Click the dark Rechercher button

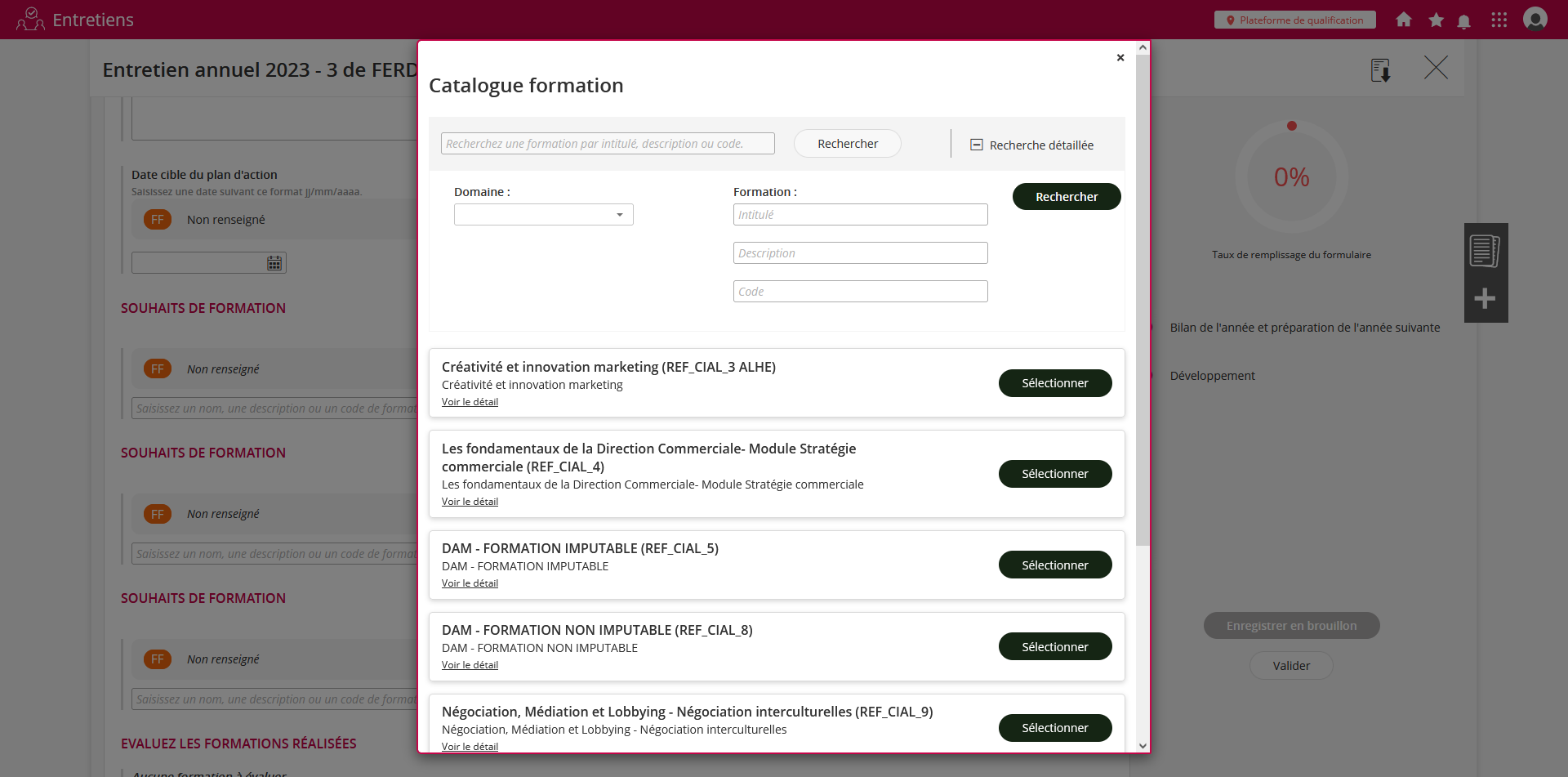tap(1066, 197)
